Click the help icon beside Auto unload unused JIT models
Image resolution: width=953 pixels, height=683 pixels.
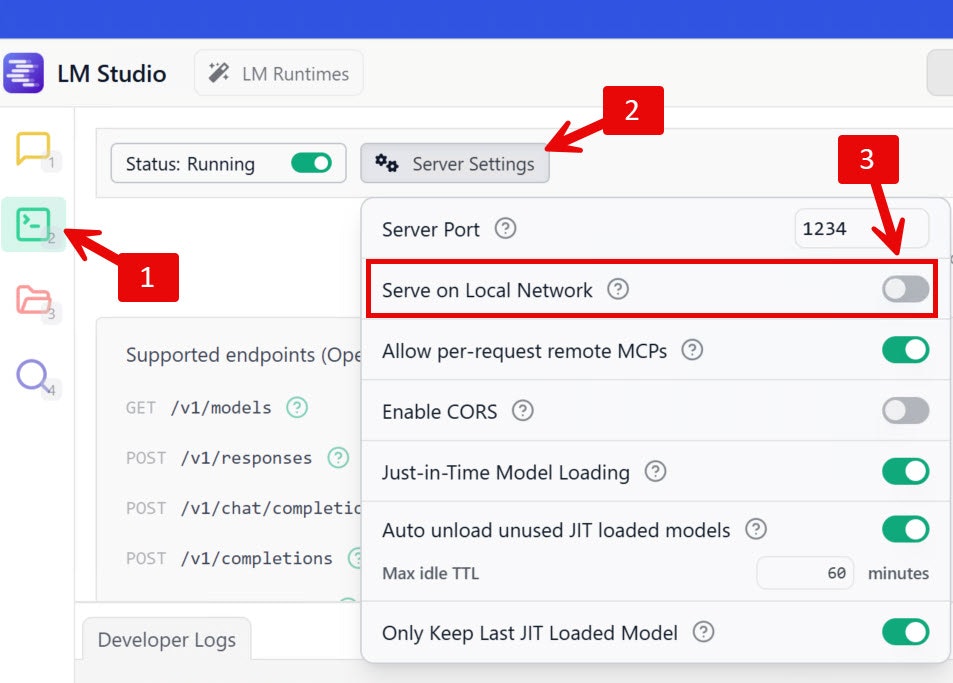click(756, 529)
